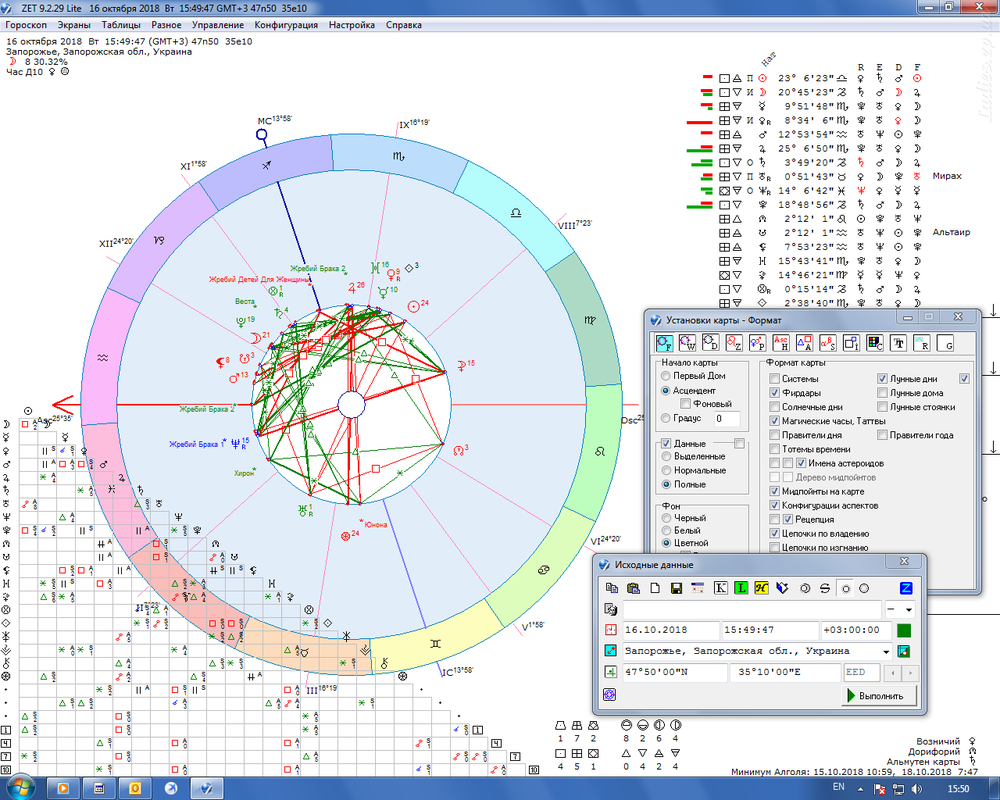This screenshot has width=1000, height=800.
Task: Select the Нормальные data radio button
Action: click(x=666, y=471)
